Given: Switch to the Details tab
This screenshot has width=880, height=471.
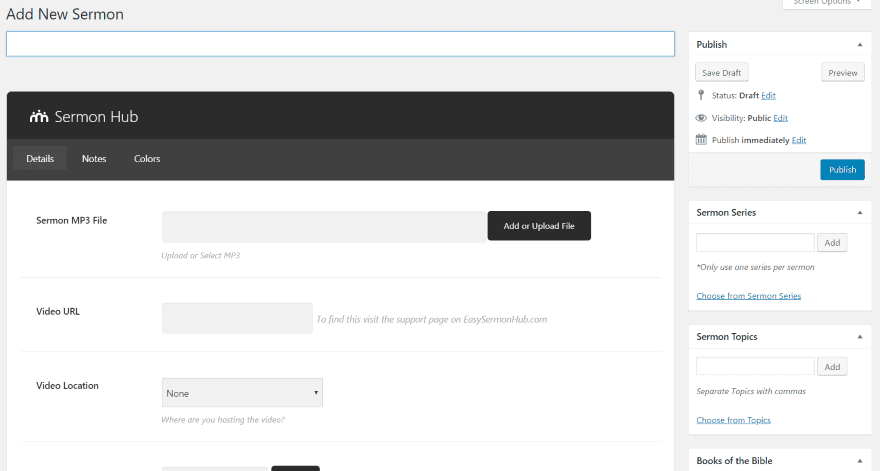Looking at the screenshot, I should (x=40, y=158).
